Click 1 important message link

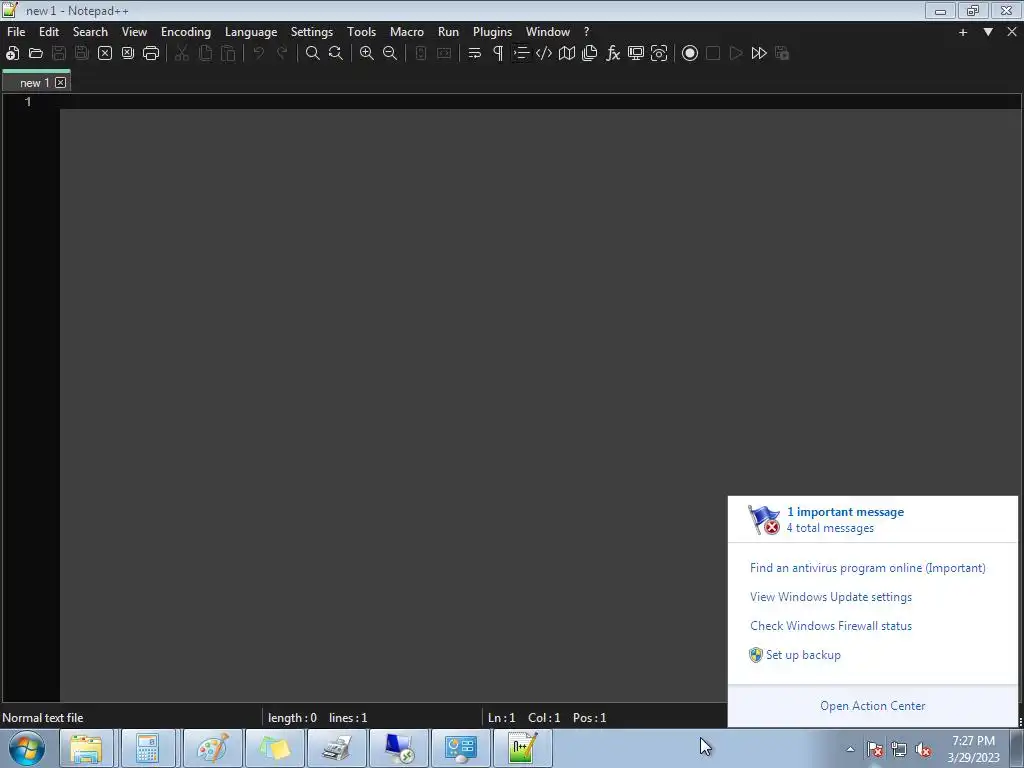coord(845,512)
